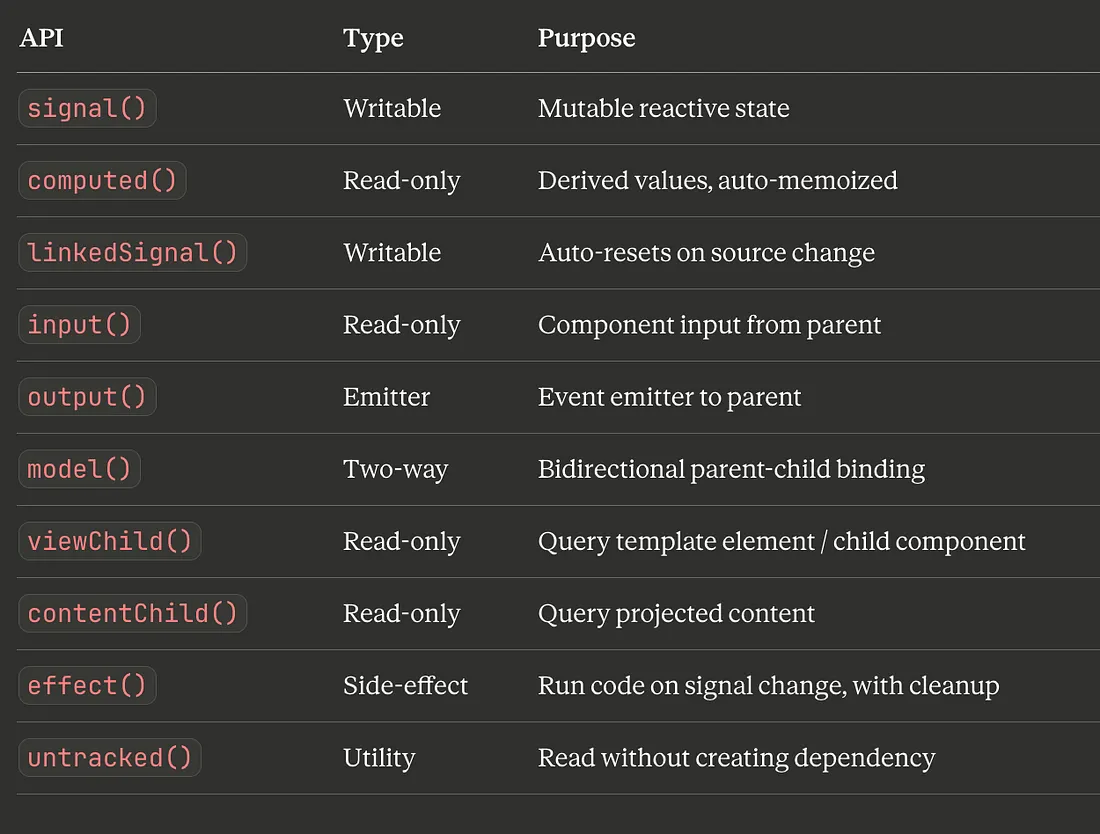Click the "Utility" type cell
Image resolution: width=1100 pixels, height=834 pixels.
pyautogui.click(x=379, y=757)
